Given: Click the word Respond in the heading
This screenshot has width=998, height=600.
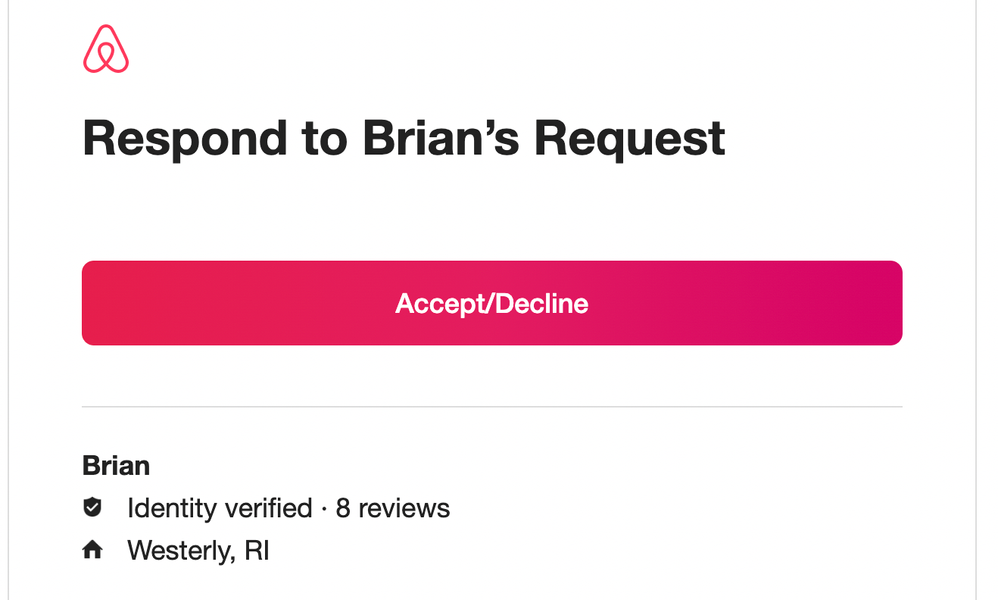Looking at the screenshot, I should (187, 137).
